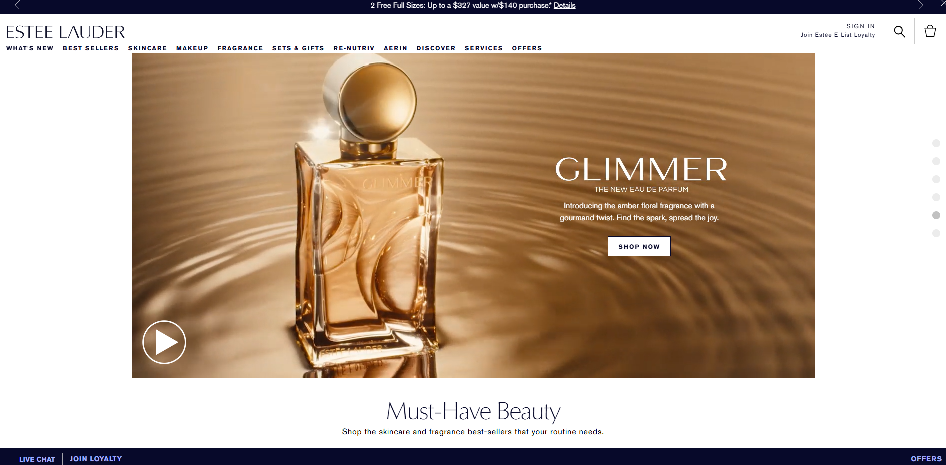
Task: Open the Services menu
Action: pyautogui.click(x=483, y=48)
